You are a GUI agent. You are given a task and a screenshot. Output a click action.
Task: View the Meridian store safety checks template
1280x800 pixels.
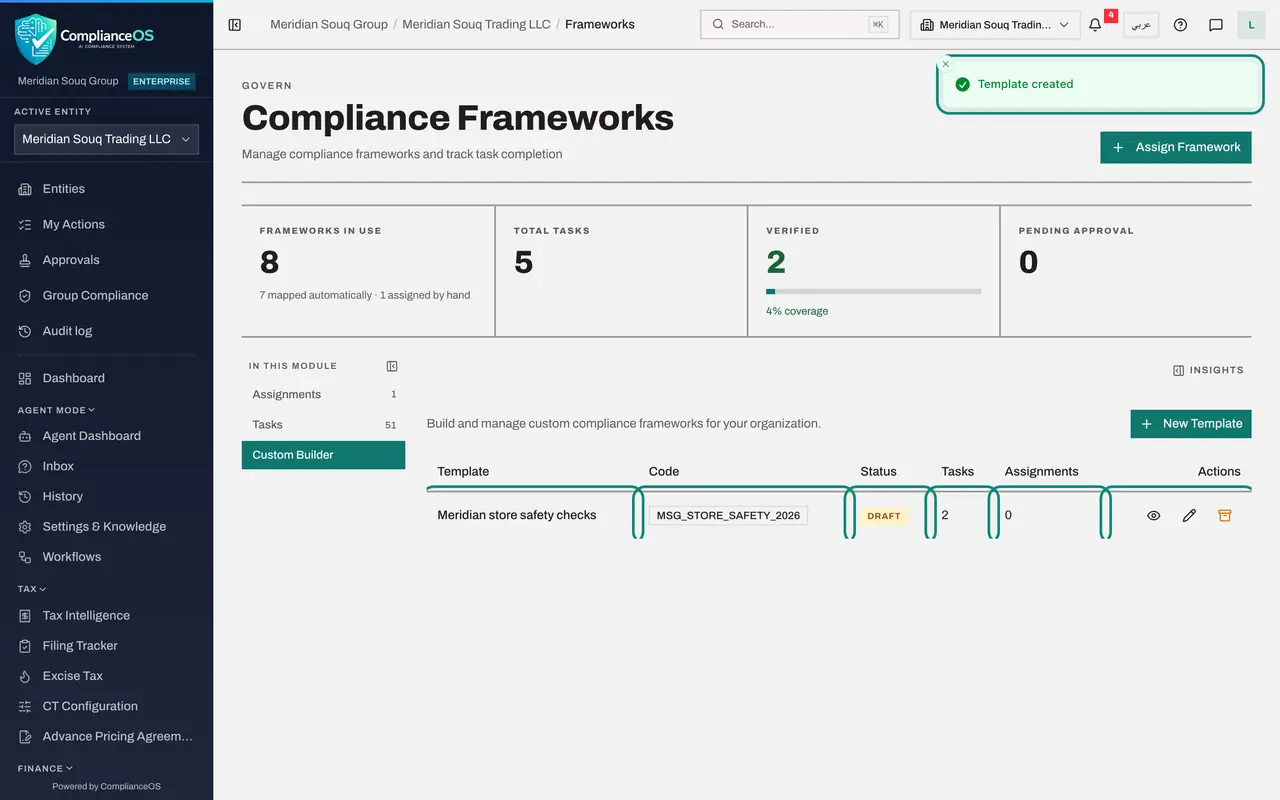[1154, 516]
